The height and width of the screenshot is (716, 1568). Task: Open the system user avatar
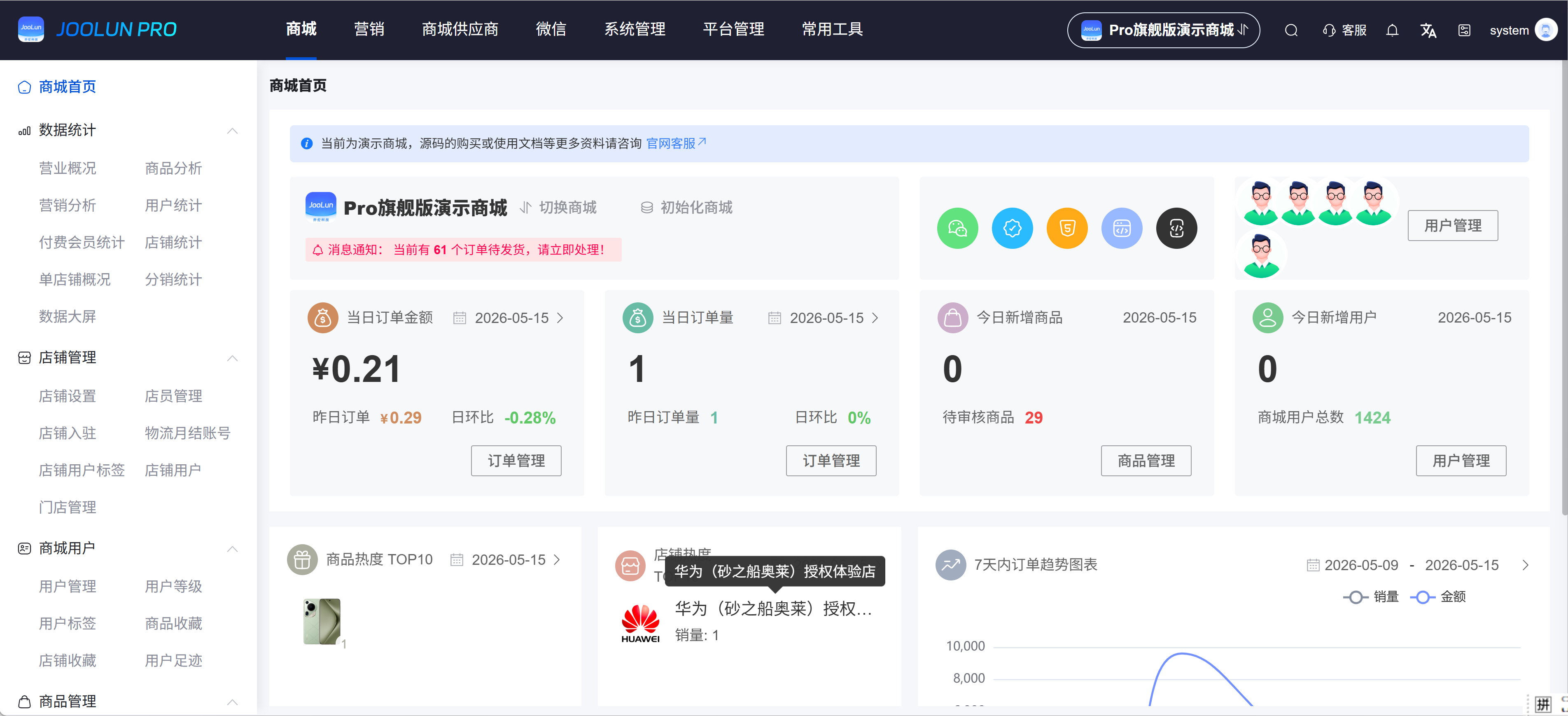pyautogui.click(x=1546, y=30)
